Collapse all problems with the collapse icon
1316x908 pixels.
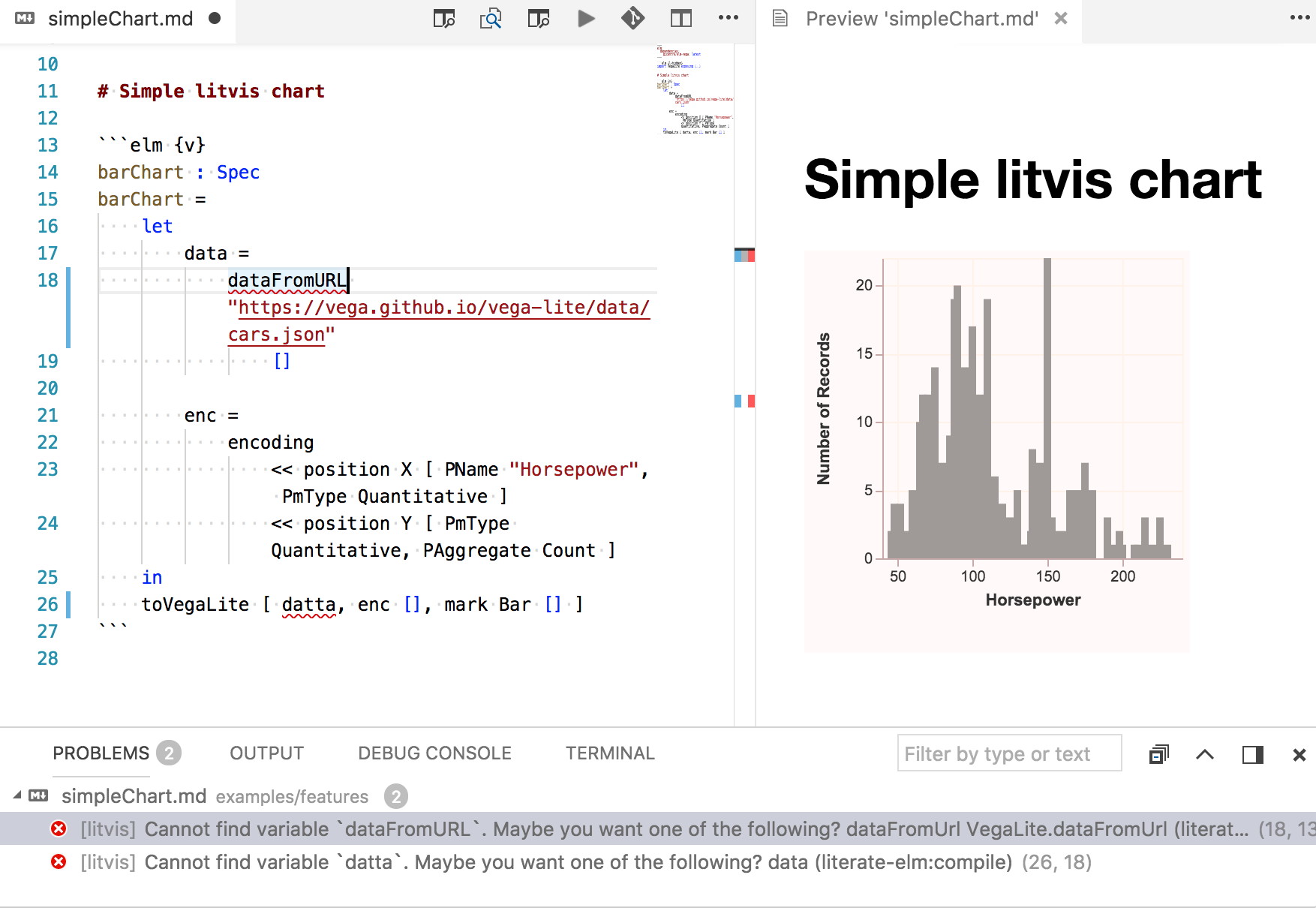(x=1159, y=754)
